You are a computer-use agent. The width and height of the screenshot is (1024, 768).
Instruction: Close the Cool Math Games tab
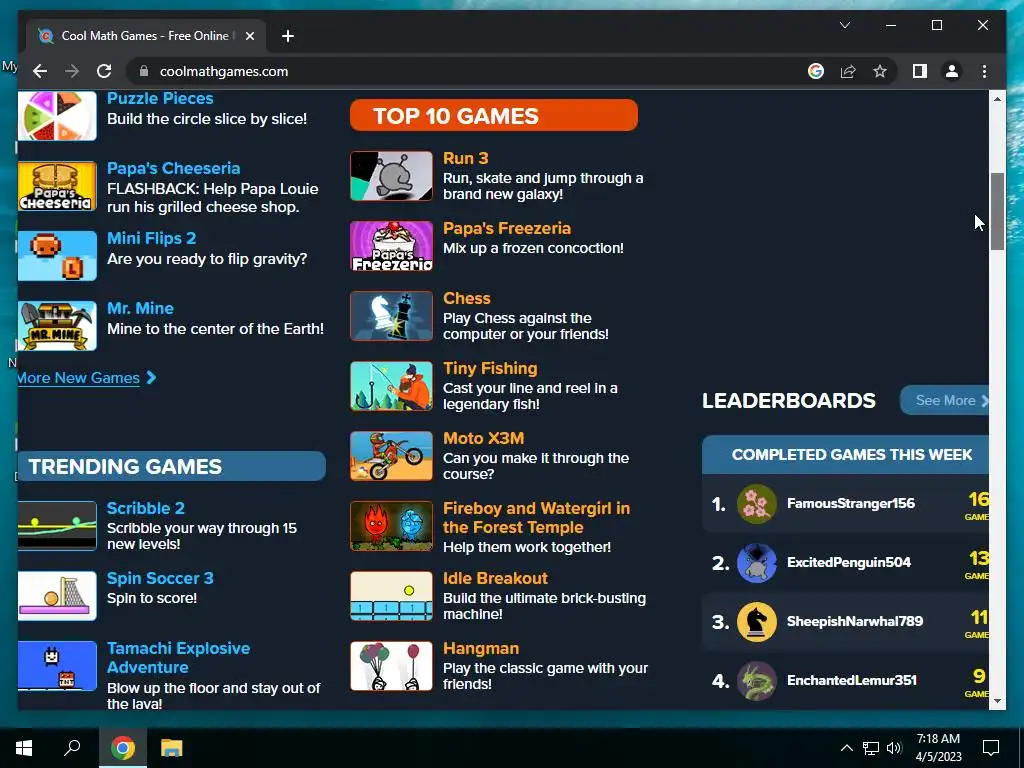click(249, 36)
